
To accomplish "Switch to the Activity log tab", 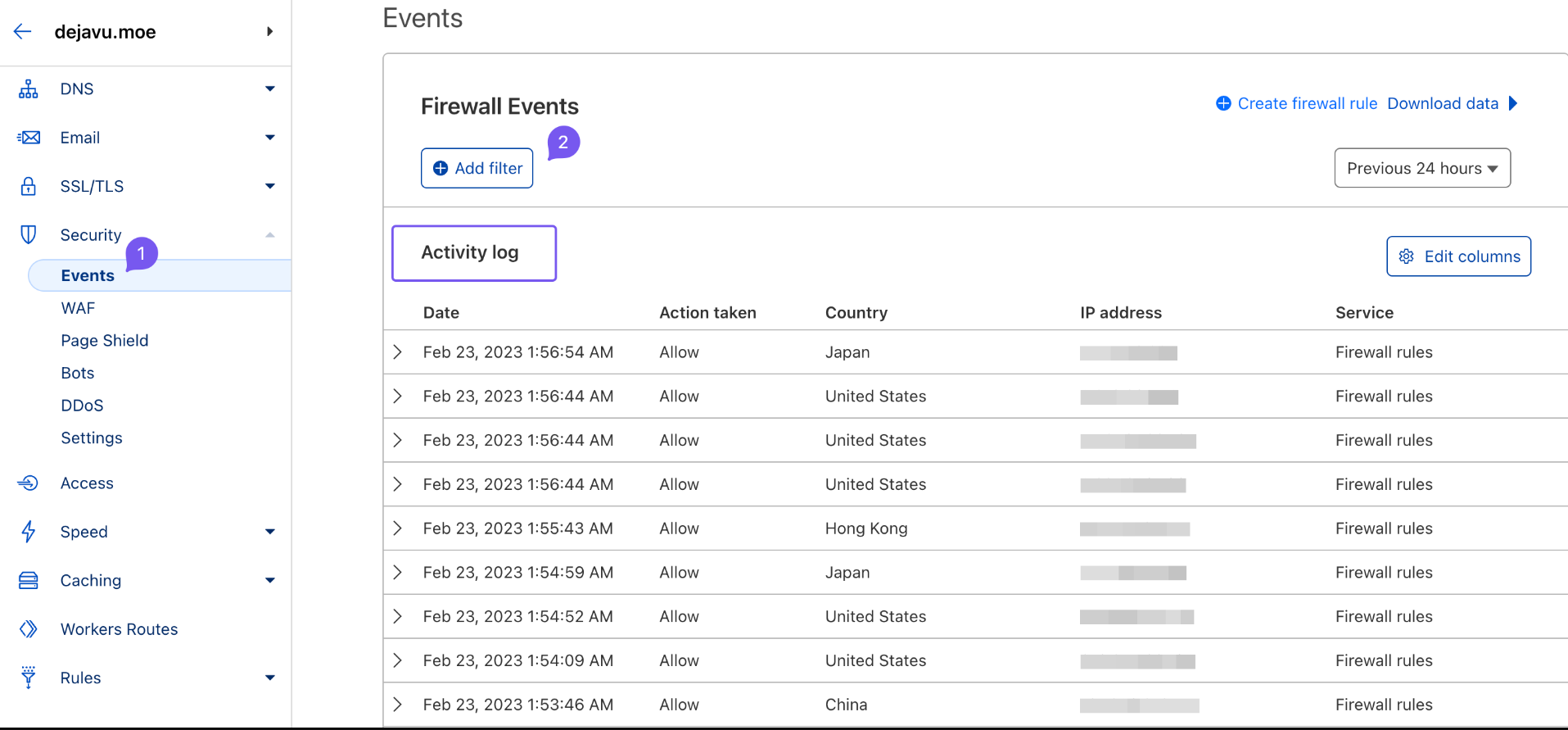I will click(474, 253).
